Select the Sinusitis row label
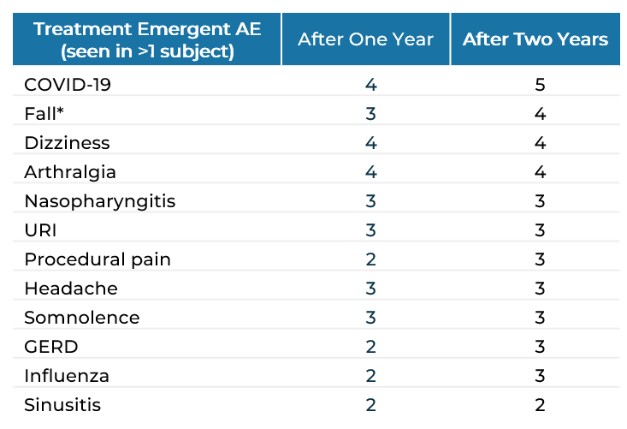Image resolution: width=627 pixels, height=429 pixels. tap(63, 405)
